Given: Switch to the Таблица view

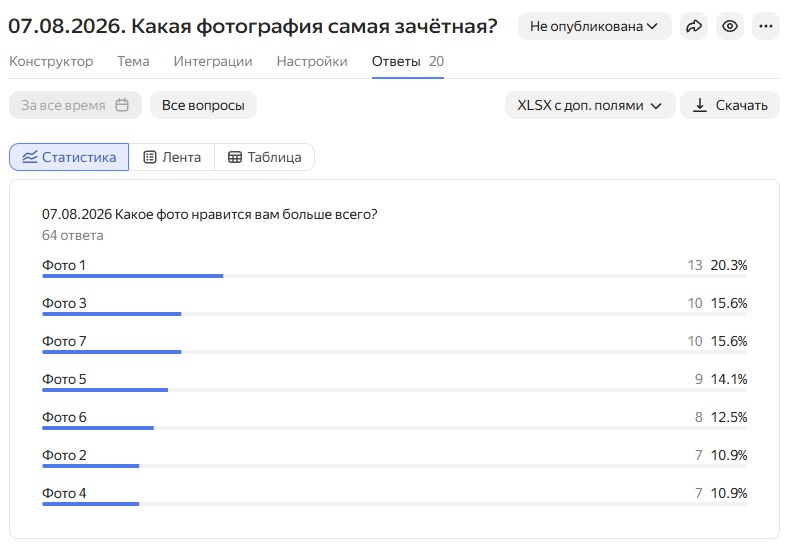Looking at the screenshot, I should [265, 157].
